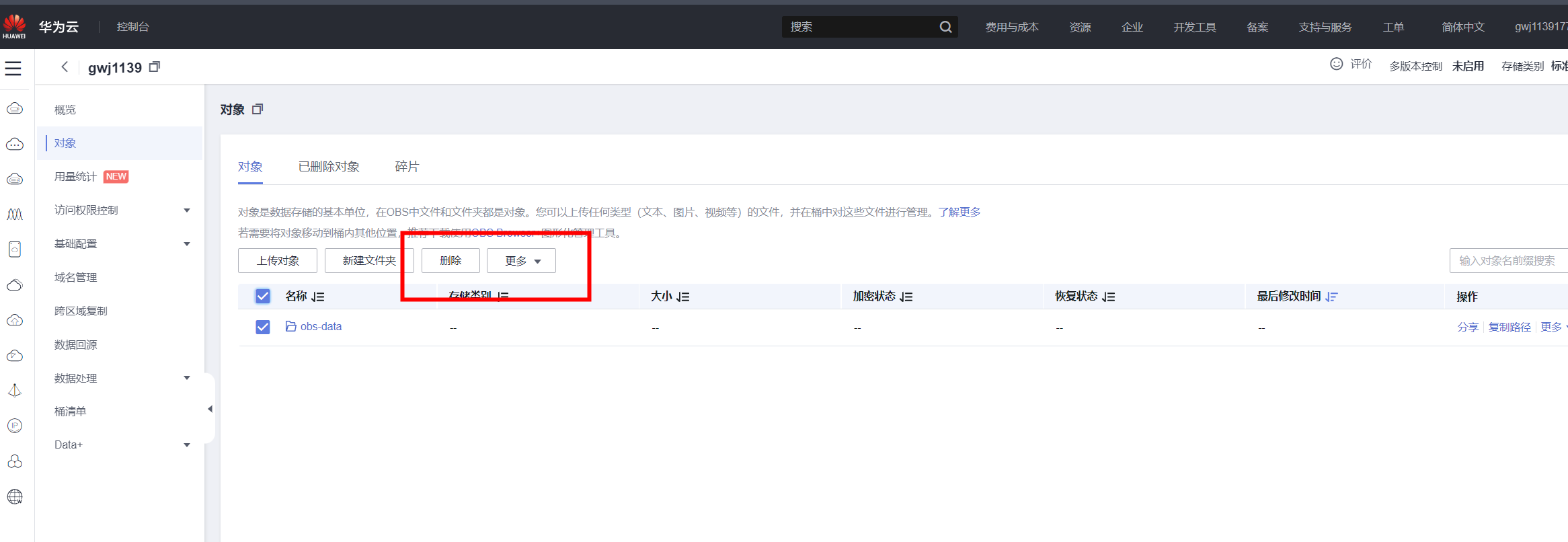
Task: Open the 简体中文 language selector
Action: [x=1463, y=27]
